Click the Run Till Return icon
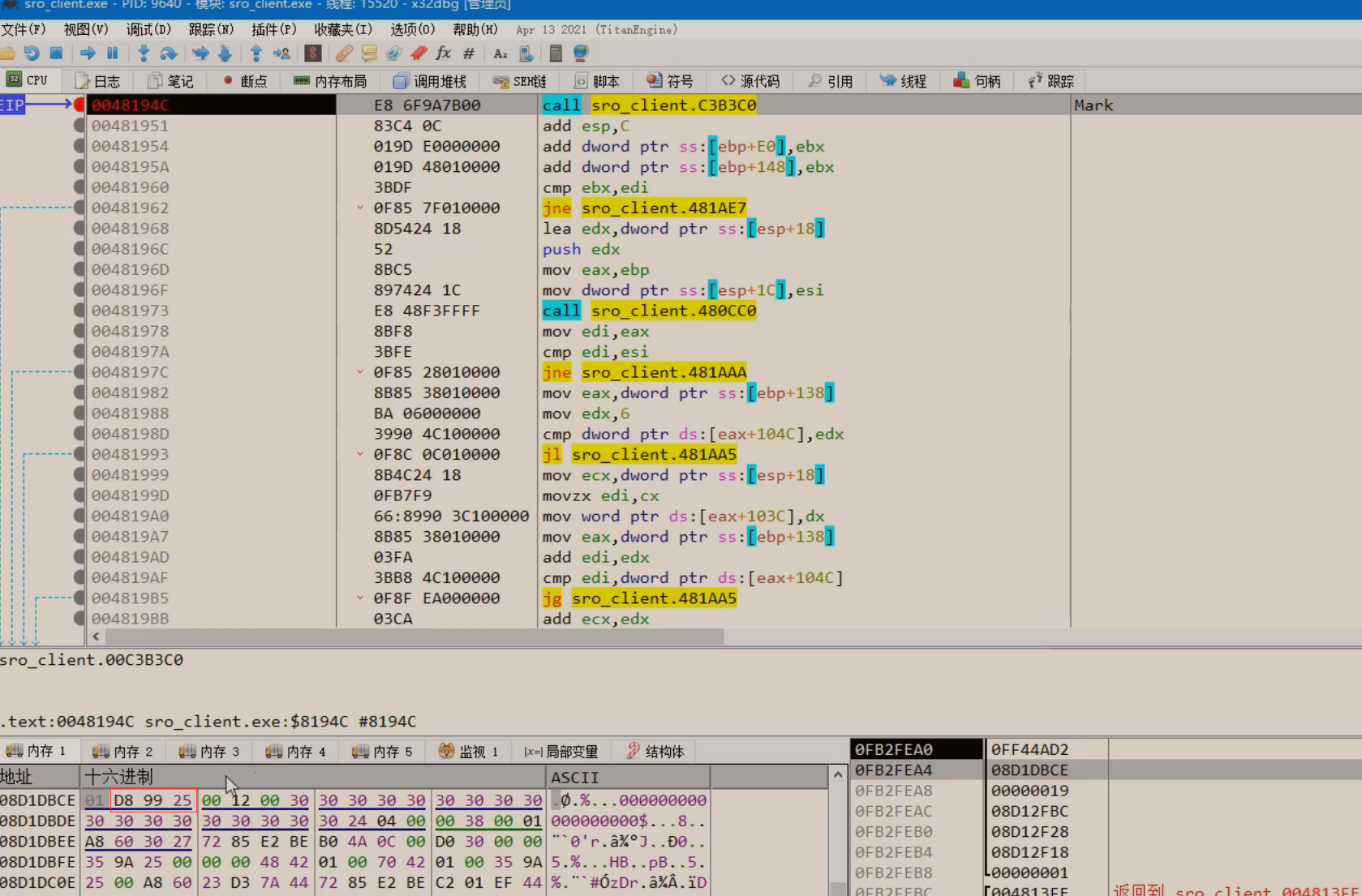1362x896 pixels. click(x=256, y=54)
